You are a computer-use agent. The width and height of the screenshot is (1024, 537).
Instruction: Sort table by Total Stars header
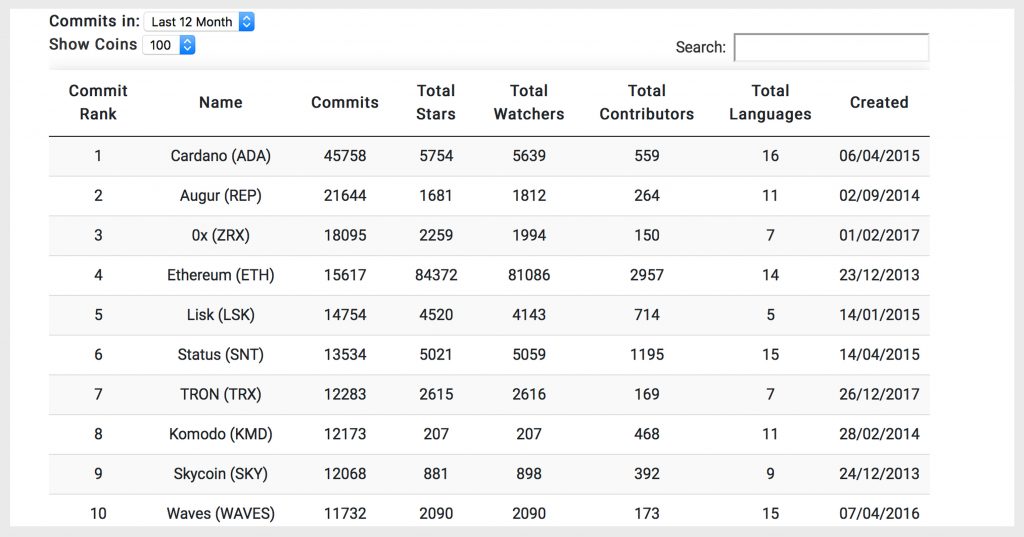click(x=436, y=102)
